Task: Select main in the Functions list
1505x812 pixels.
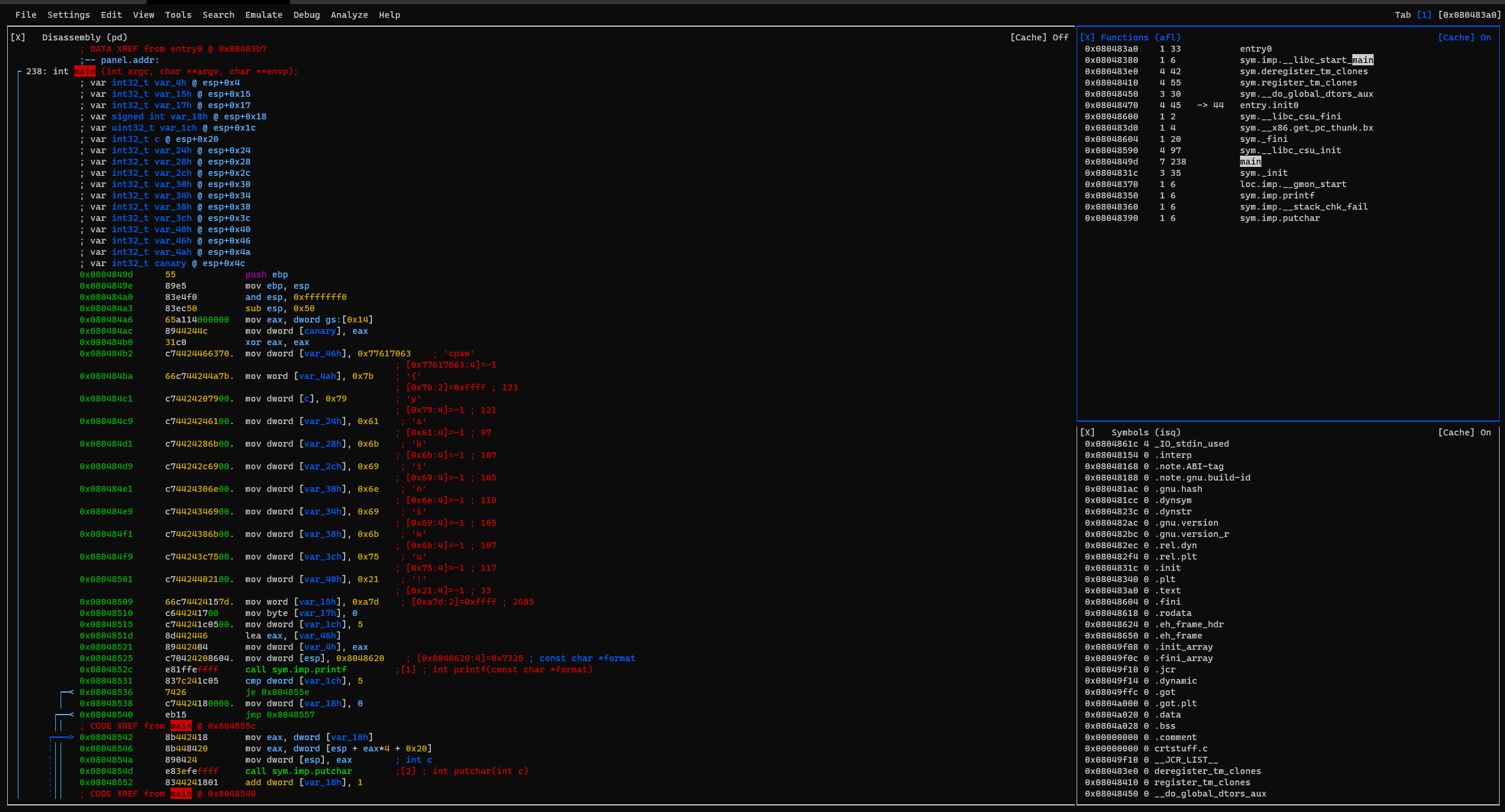Action: tap(1250, 162)
